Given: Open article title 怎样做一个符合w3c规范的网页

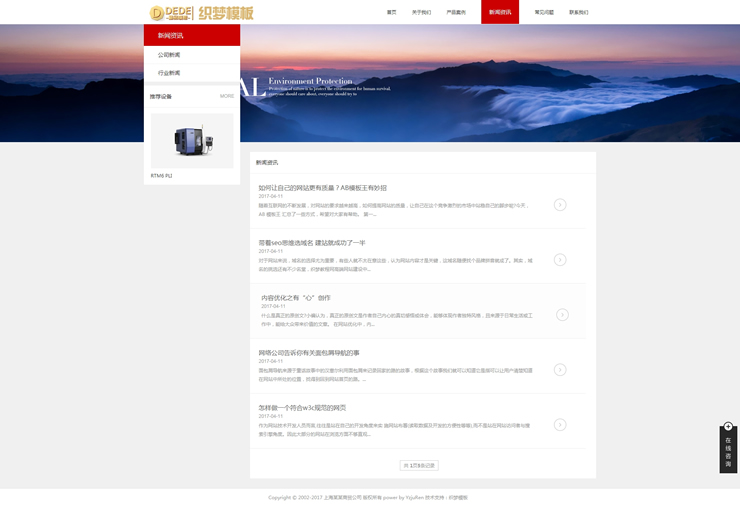Looking at the screenshot, I should coord(302,407).
